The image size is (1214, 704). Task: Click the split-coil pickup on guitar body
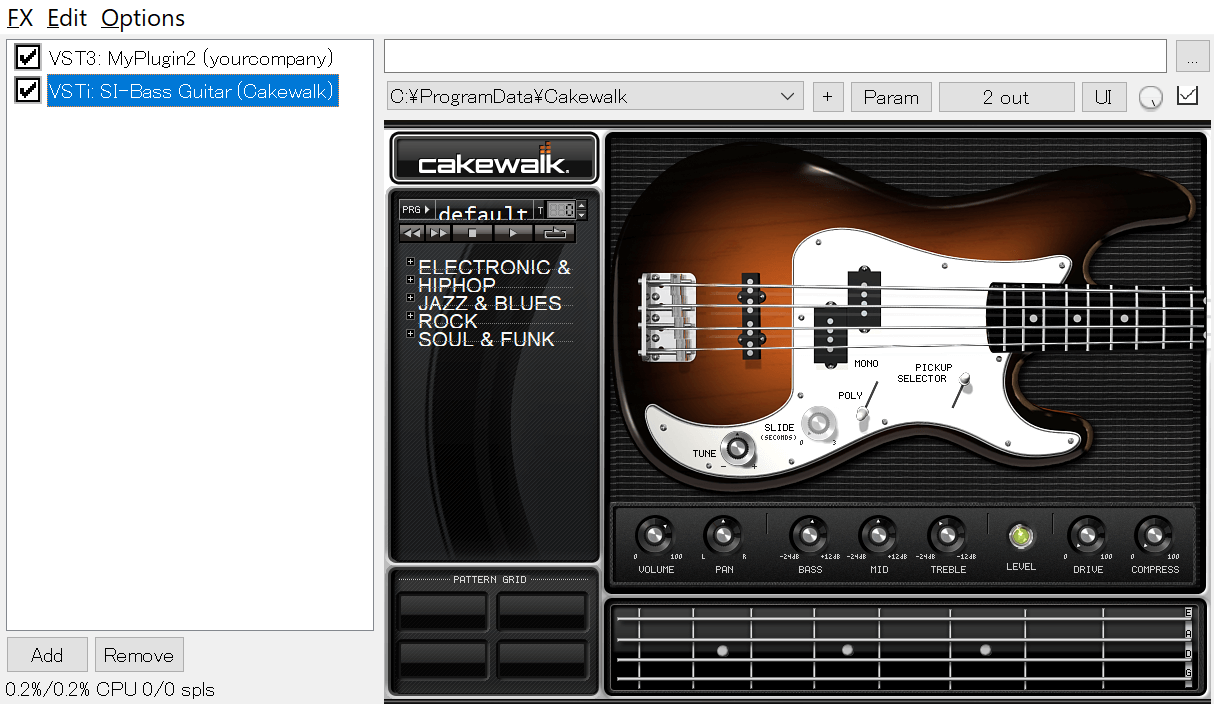(x=848, y=316)
